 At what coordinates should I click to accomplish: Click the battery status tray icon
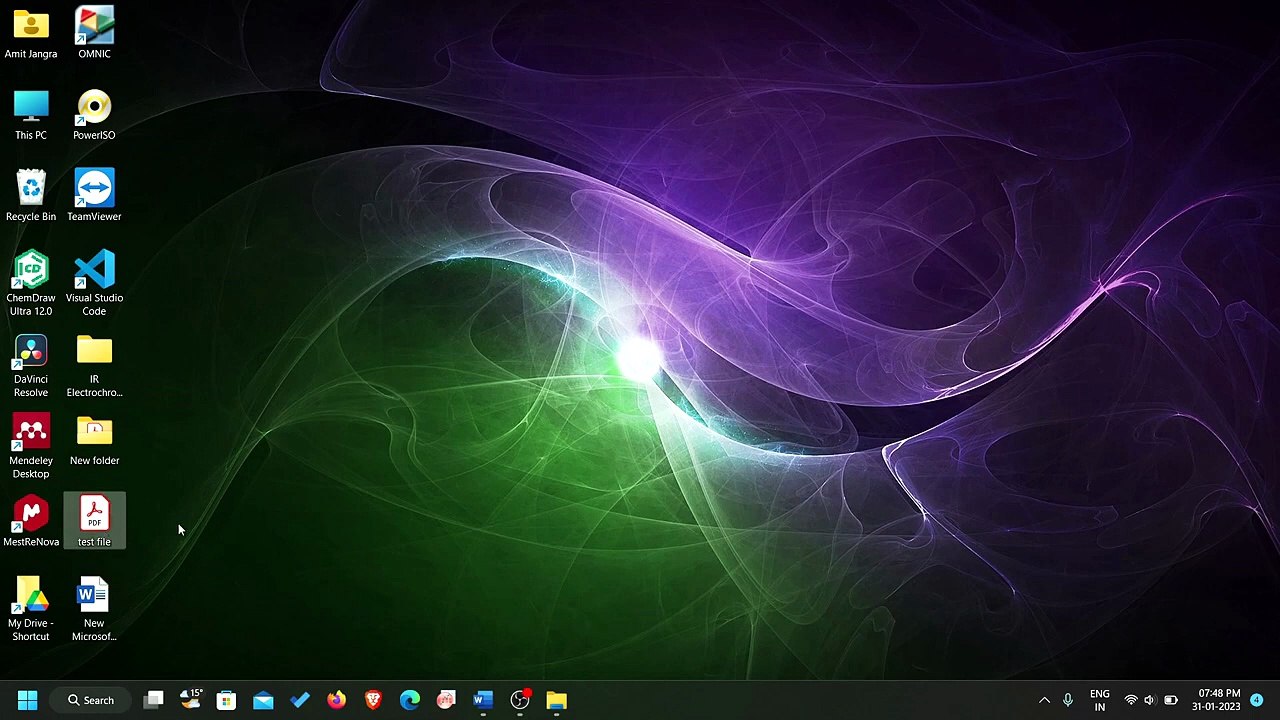pyautogui.click(x=1170, y=700)
